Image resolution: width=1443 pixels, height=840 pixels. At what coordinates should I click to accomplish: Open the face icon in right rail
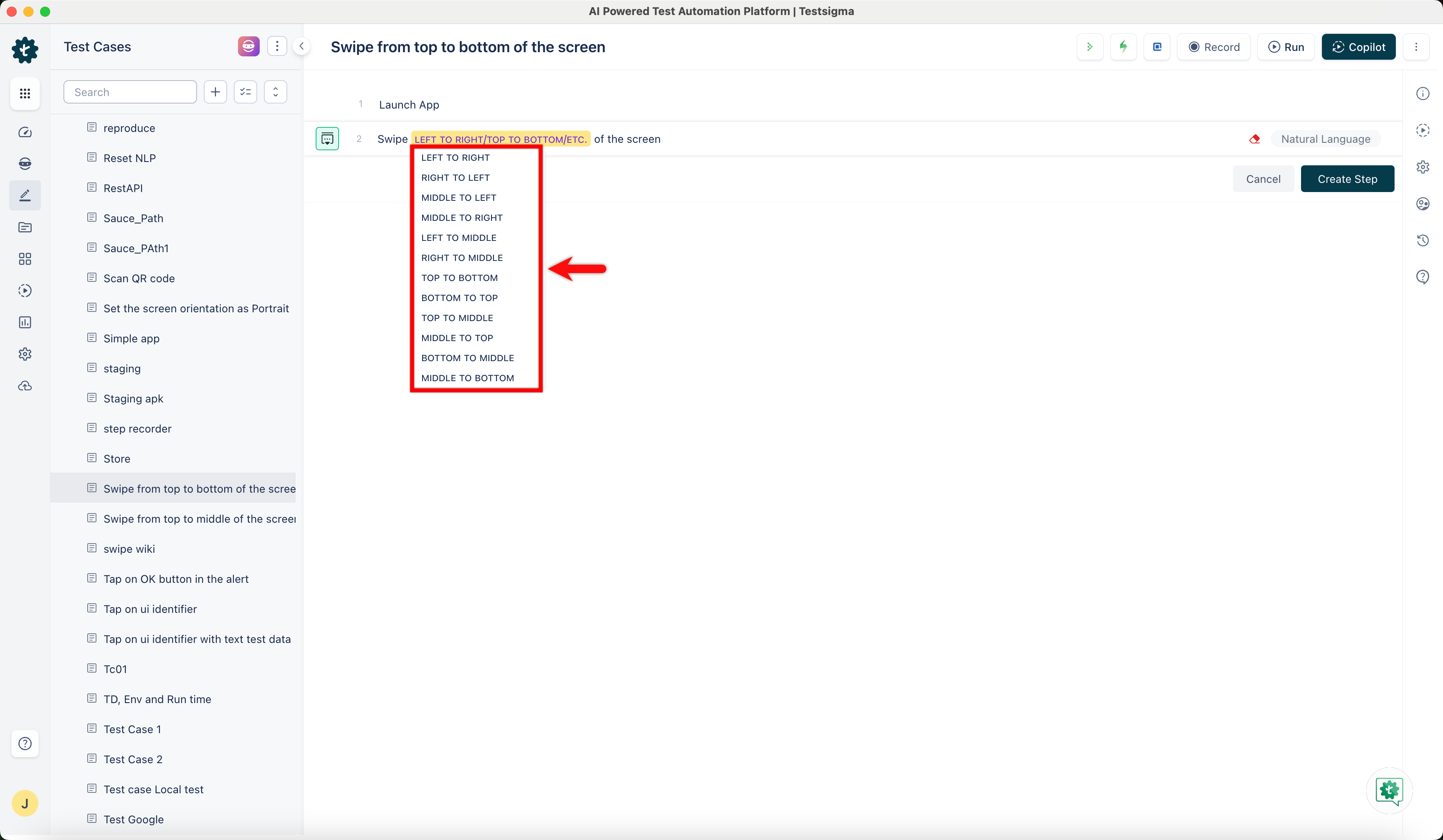1423,203
